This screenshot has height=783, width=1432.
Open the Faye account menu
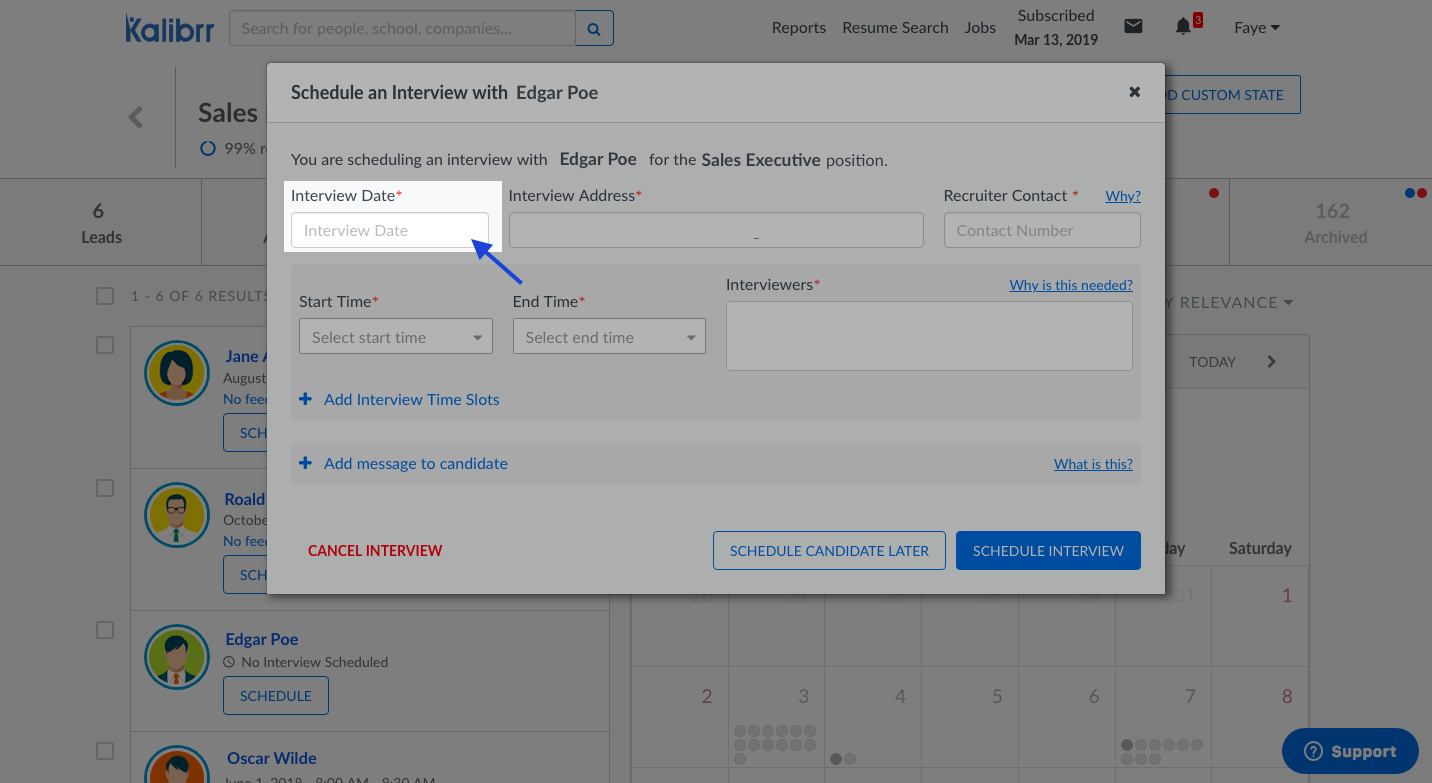click(x=1256, y=28)
